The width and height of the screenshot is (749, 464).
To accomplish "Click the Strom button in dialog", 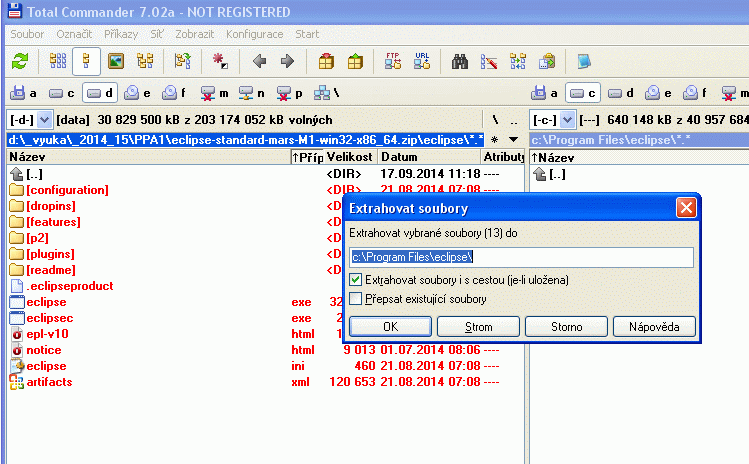I will pyautogui.click(x=478, y=326).
